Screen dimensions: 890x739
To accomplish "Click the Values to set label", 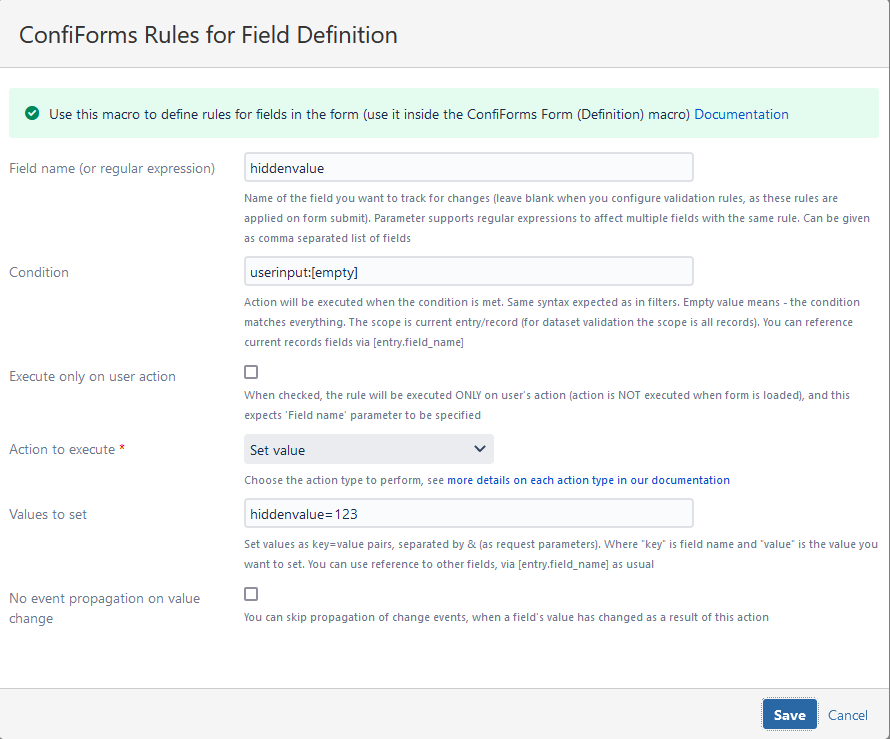I will pyautogui.click(x=48, y=514).
